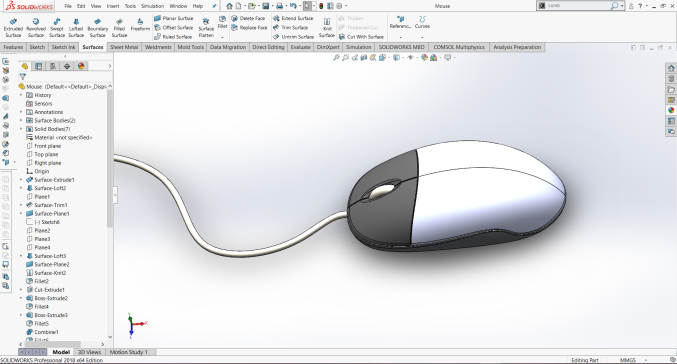This screenshot has height=364, width=677.
Task: Switch to the Sheet Metal tab
Action: click(124, 47)
